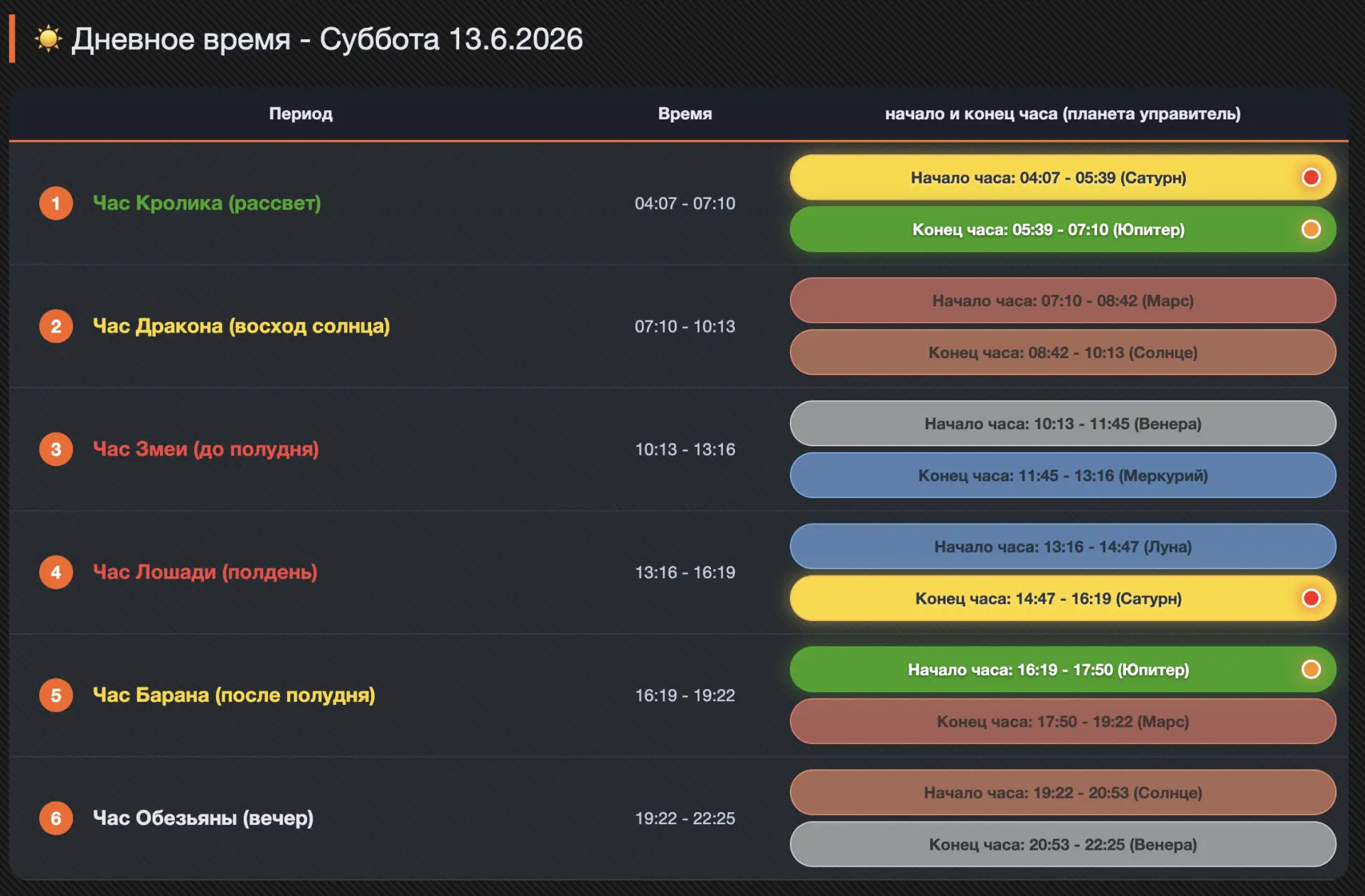Select Начало часа 07:10 - 08:42 Марс bar
1365x896 pixels.
click(x=1063, y=301)
